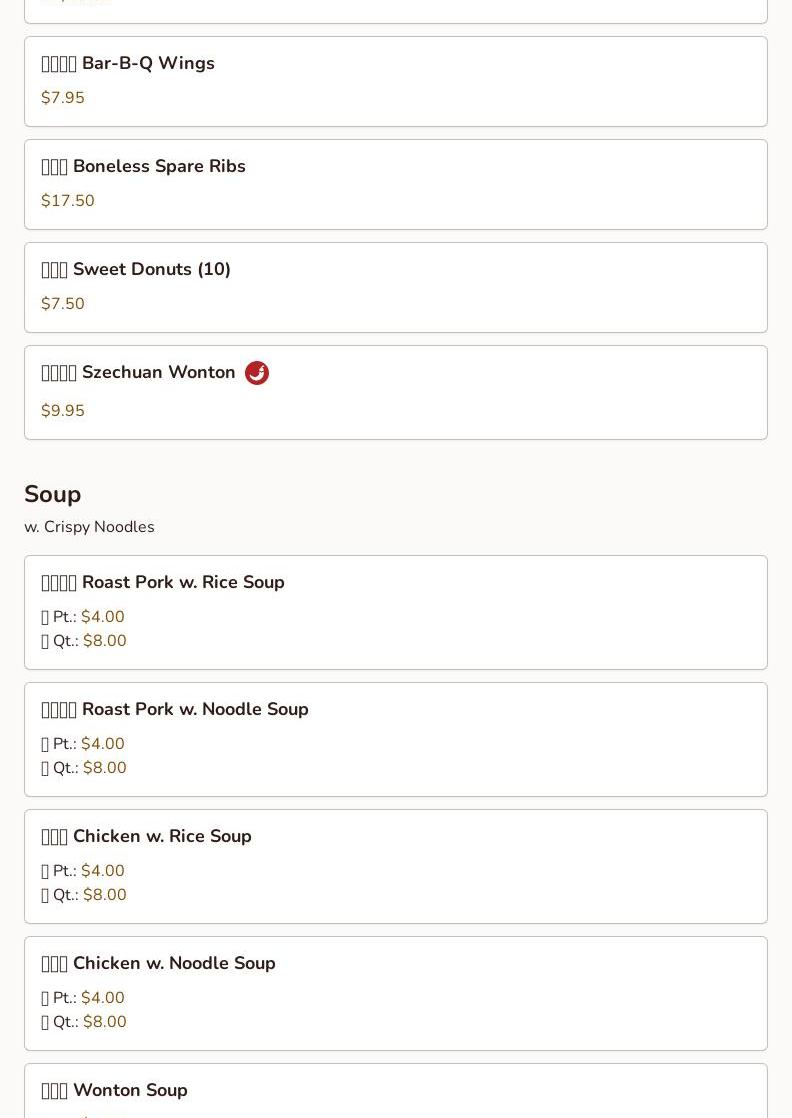Open Chicken w. Noodle Soup item
The width and height of the screenshot is (792, 1118).
158,964
